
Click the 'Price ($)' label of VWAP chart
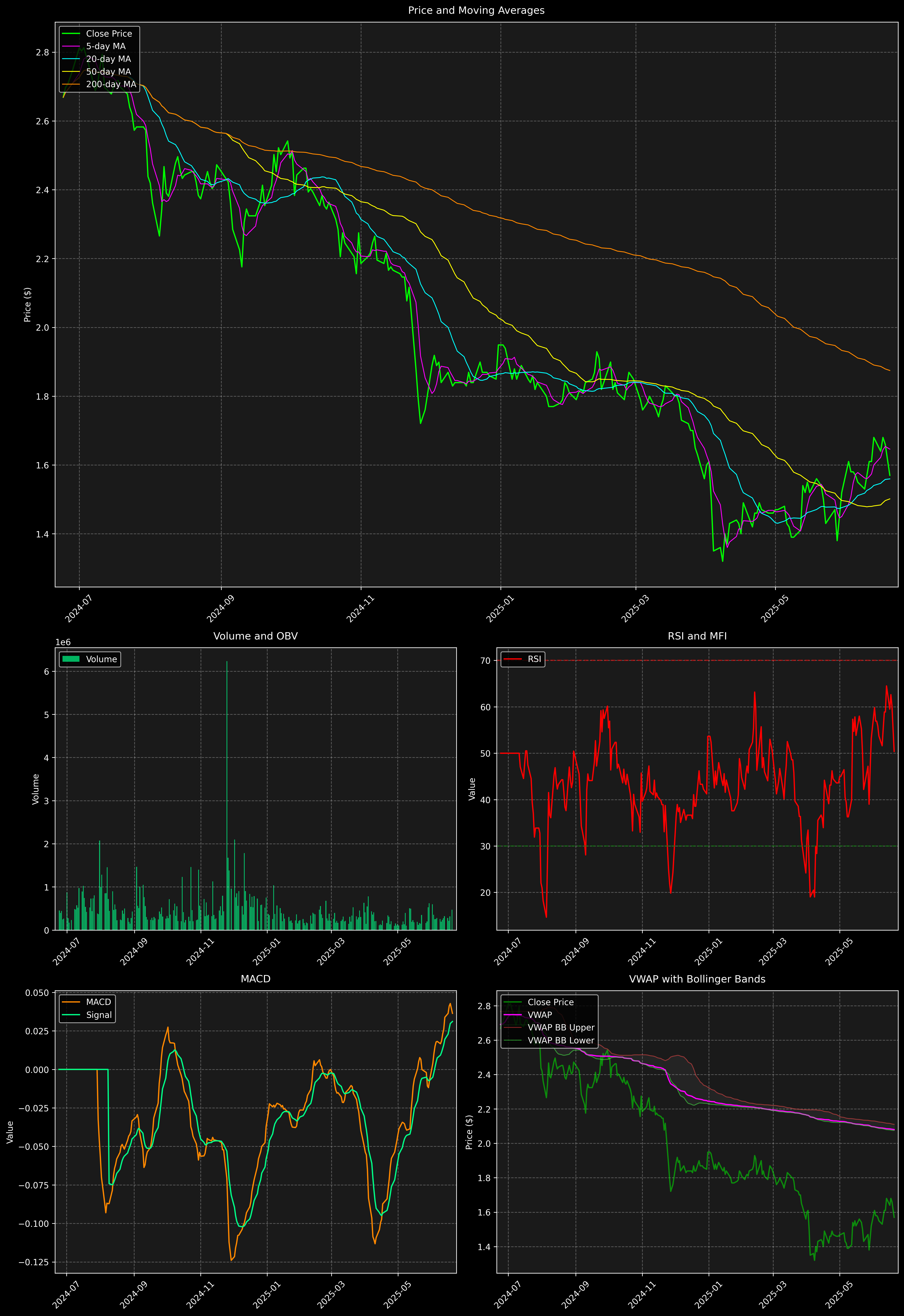[x=469, y=1132]
